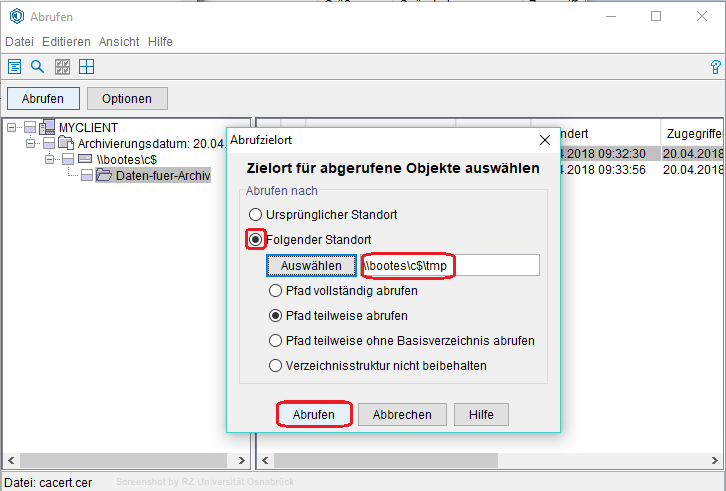
Task: Click the destination path text field
Action: tap(490, 265)
